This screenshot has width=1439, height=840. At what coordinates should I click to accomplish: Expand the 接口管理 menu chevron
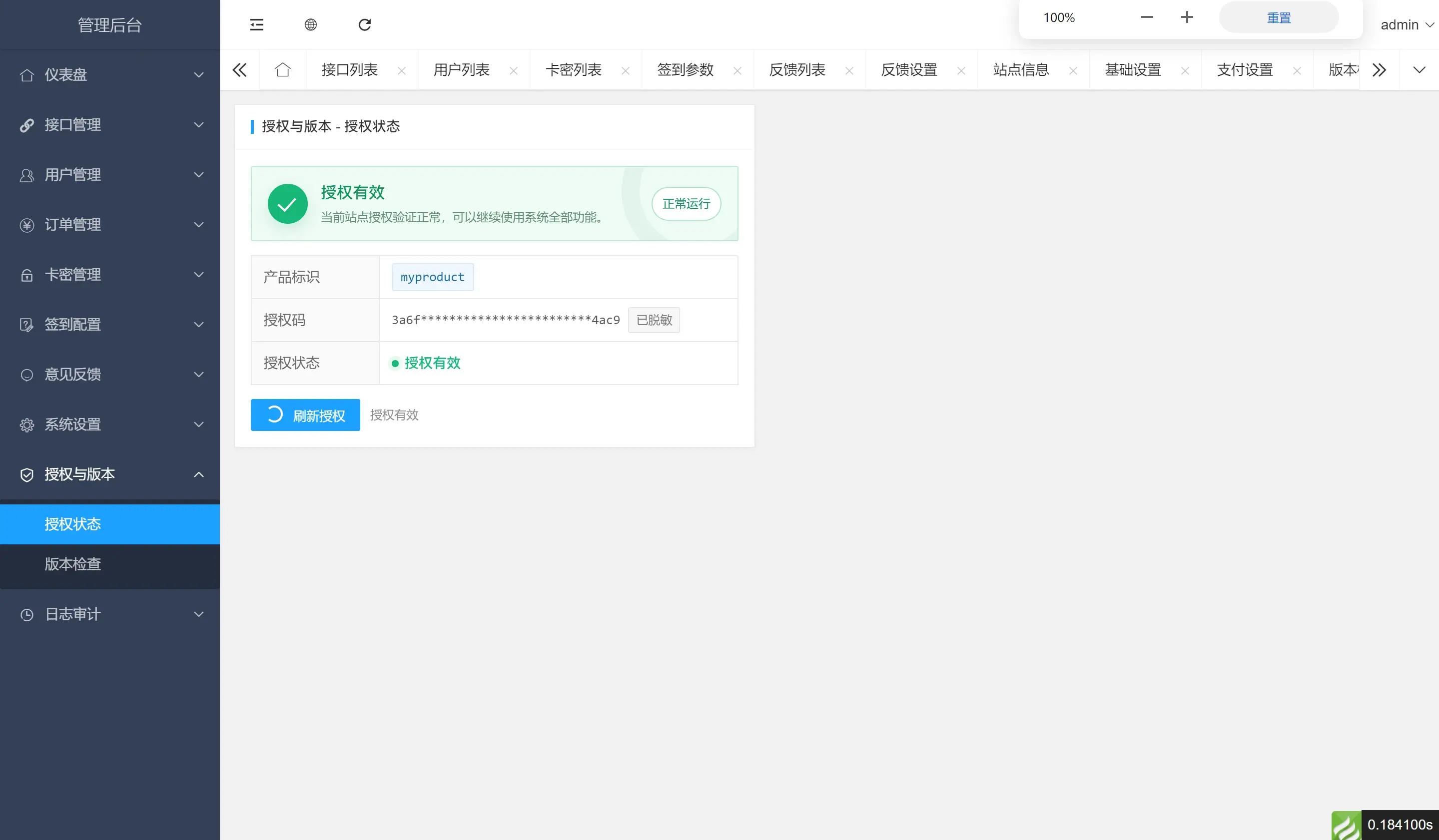tap(199, 125)
